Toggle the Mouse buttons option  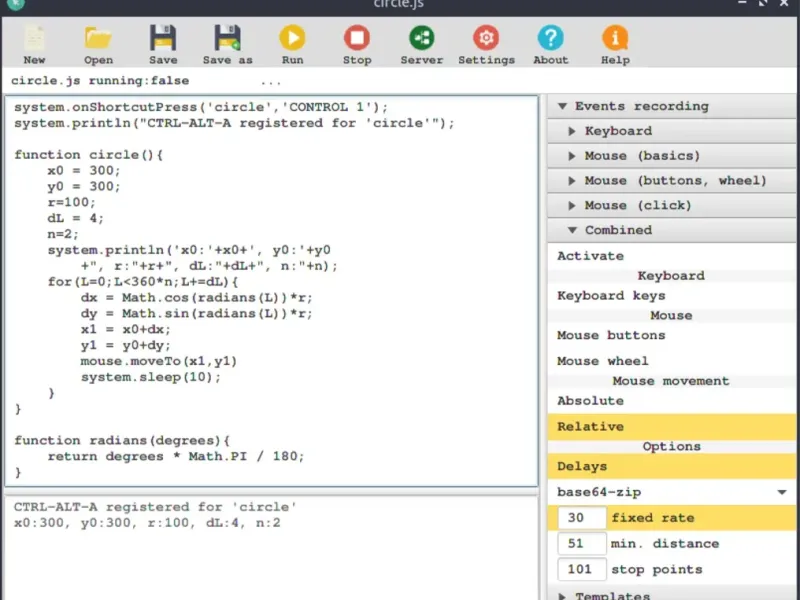pyautogui.click(x=671, y=336)
